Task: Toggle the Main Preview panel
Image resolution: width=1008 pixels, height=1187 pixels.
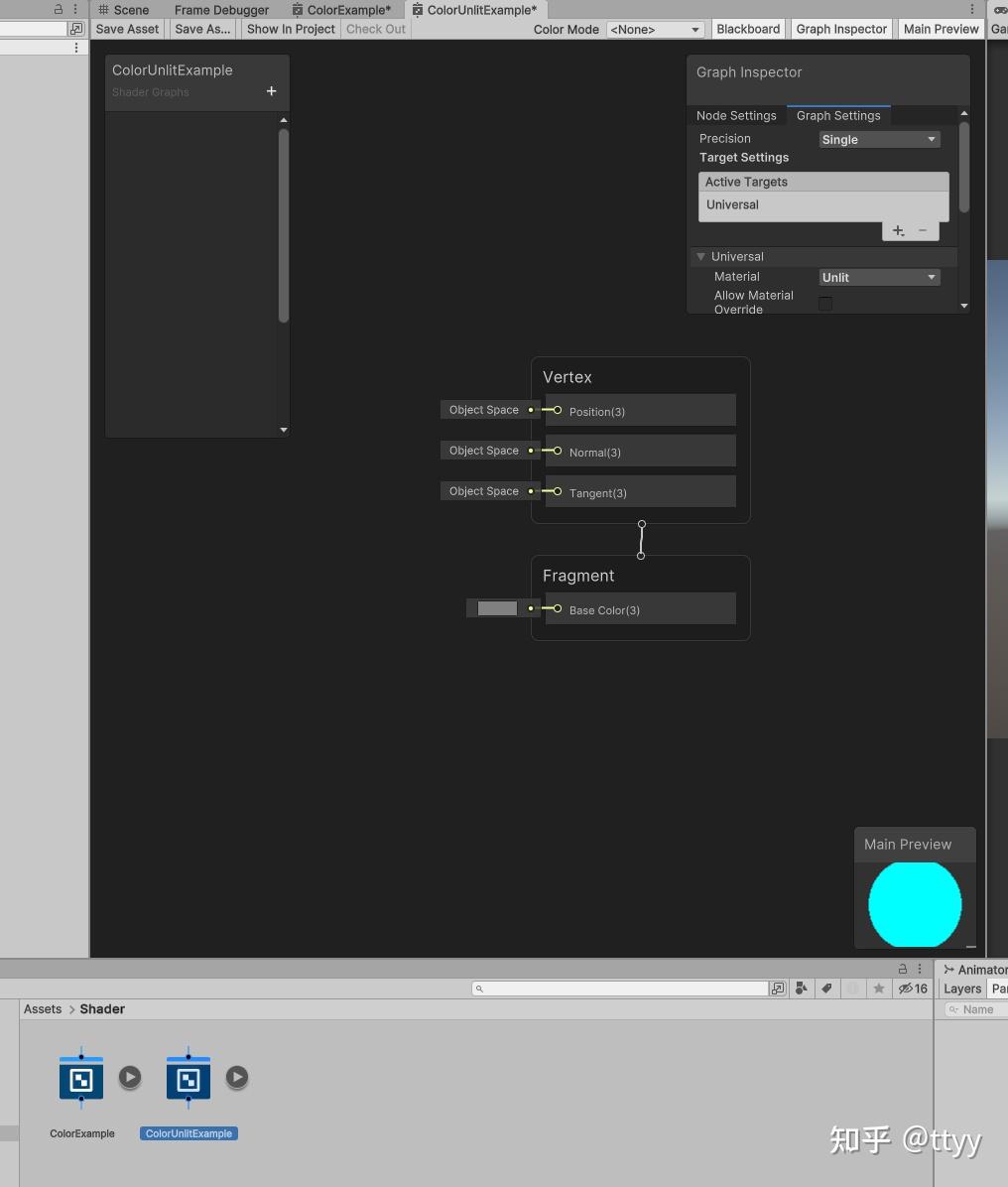Action: tap(940, 29)
